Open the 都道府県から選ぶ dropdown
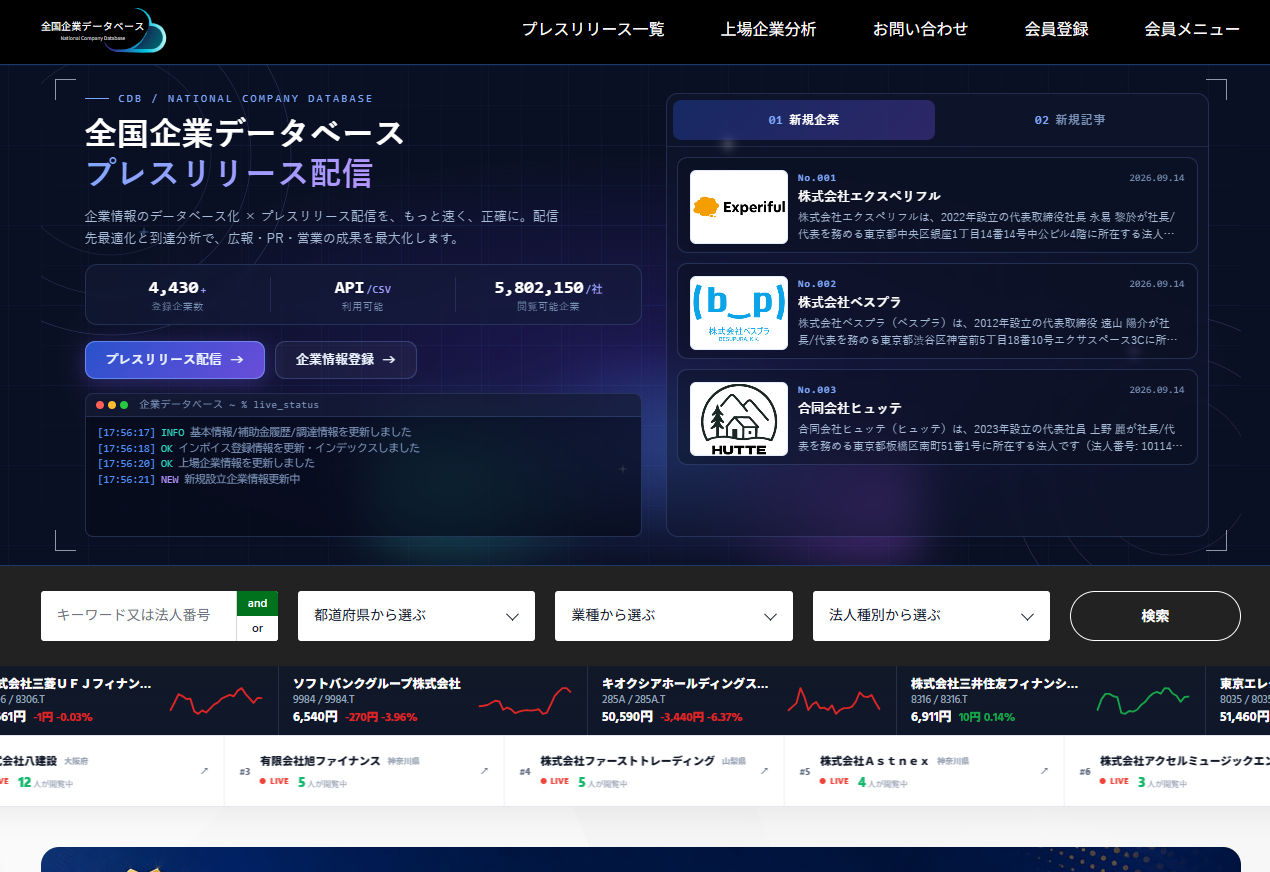Viewport: 1270px width, 872px height. tap(416, 616)
